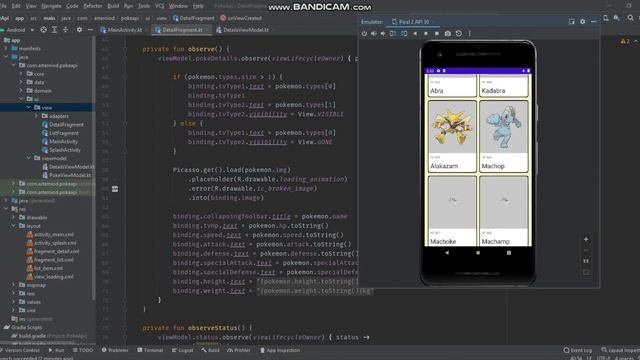Open the TODO tool window
Image resolution: width=640 pixels, height=360 pixels.
pos(83,350)
